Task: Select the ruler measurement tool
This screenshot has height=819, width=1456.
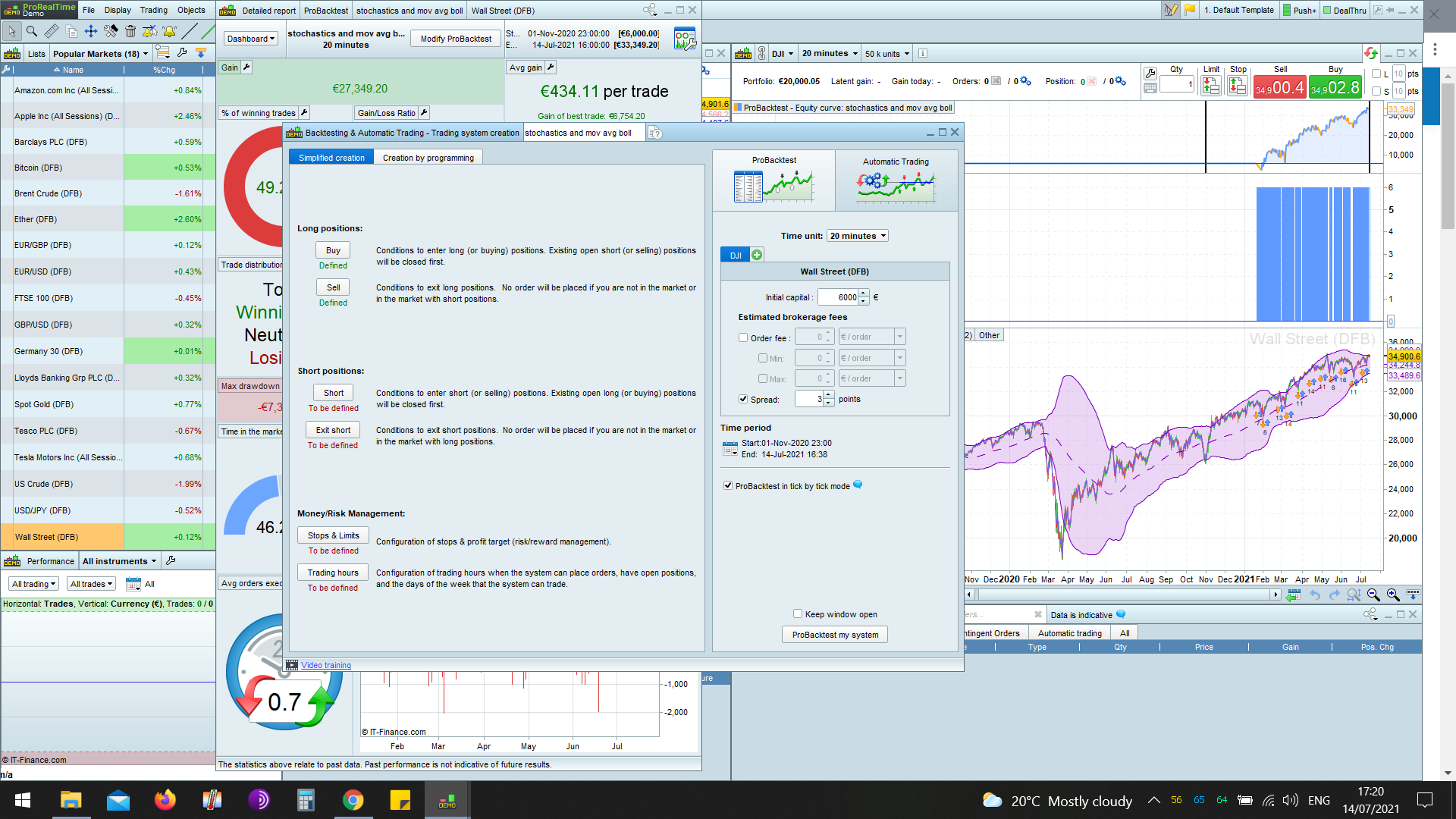Action: [52, 32]
